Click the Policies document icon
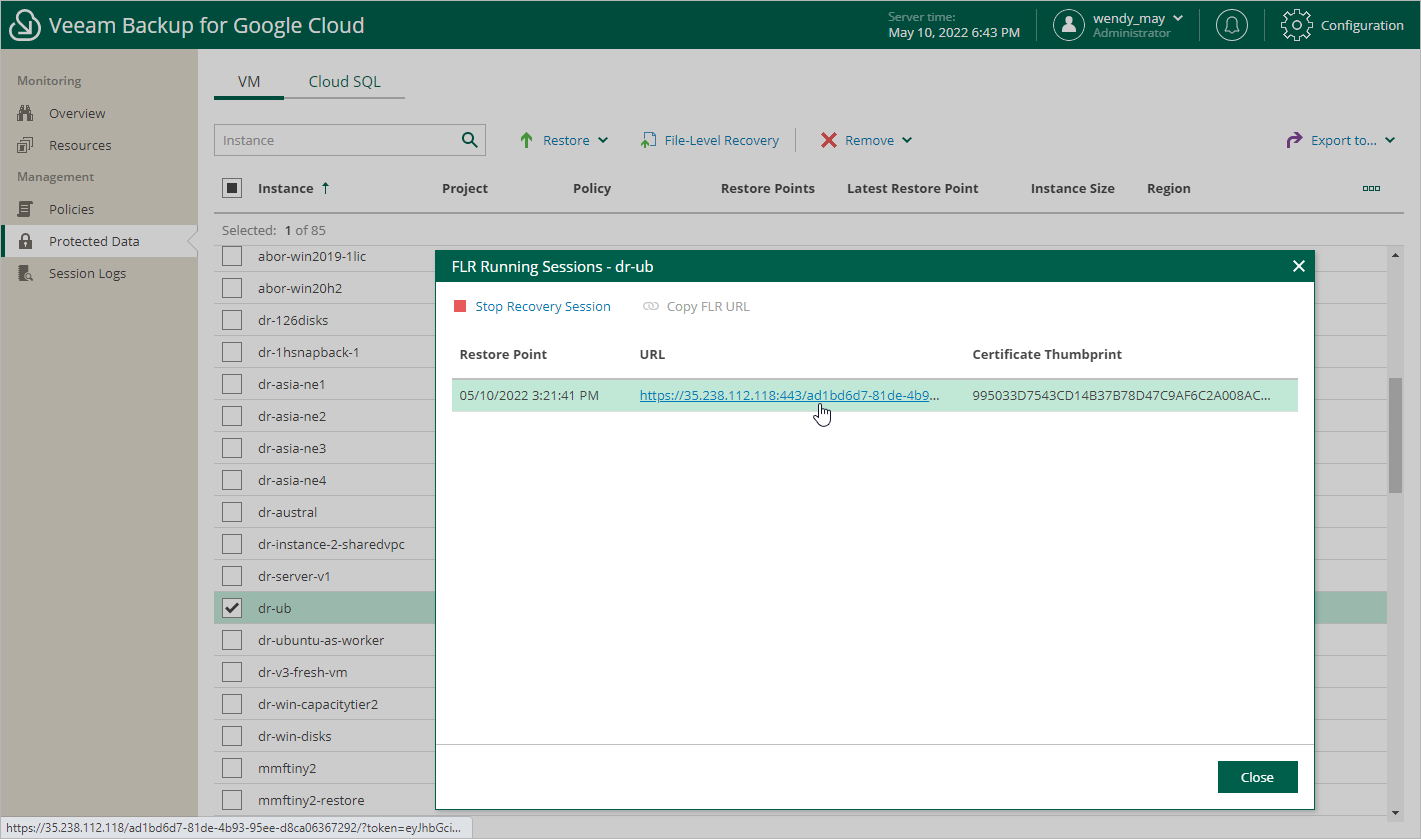 coord(25,209)
